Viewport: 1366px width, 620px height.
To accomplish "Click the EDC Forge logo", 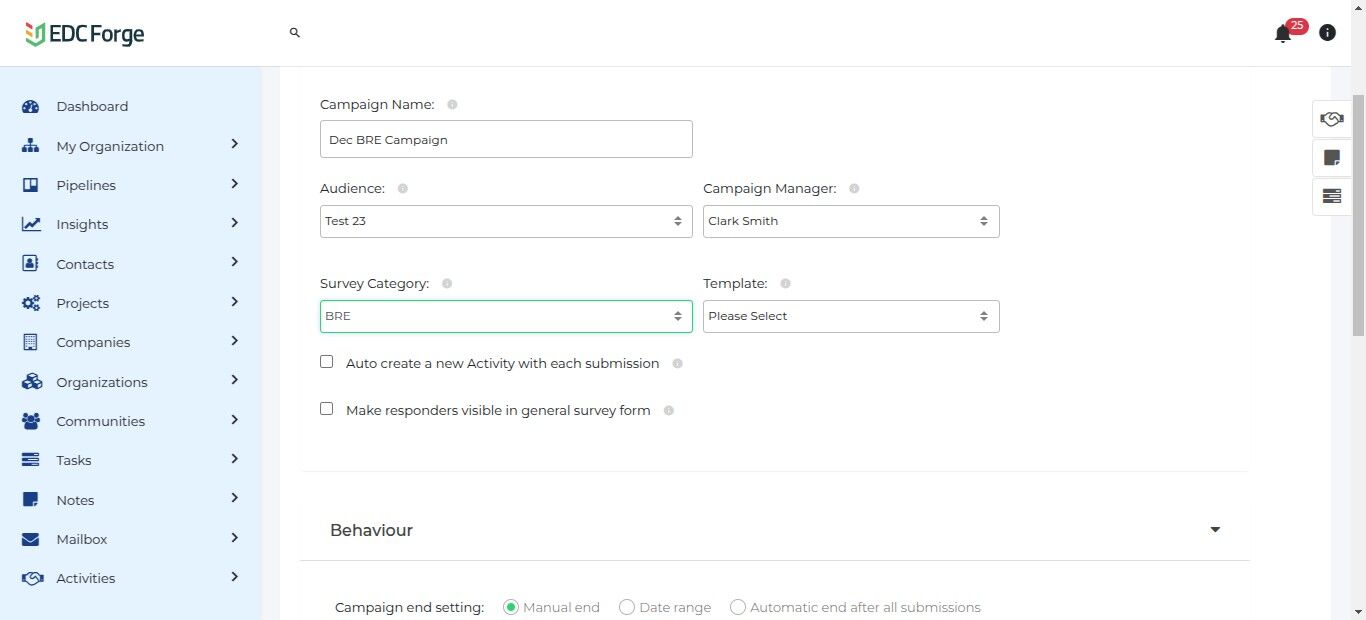I will 85,34.
